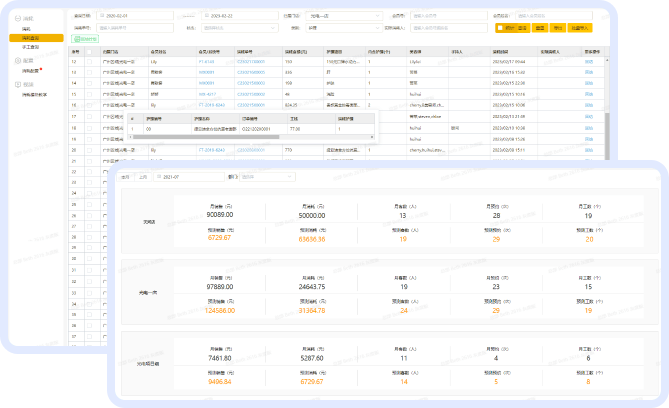Click the rightmost input field on the first filter row

(554, 16)
